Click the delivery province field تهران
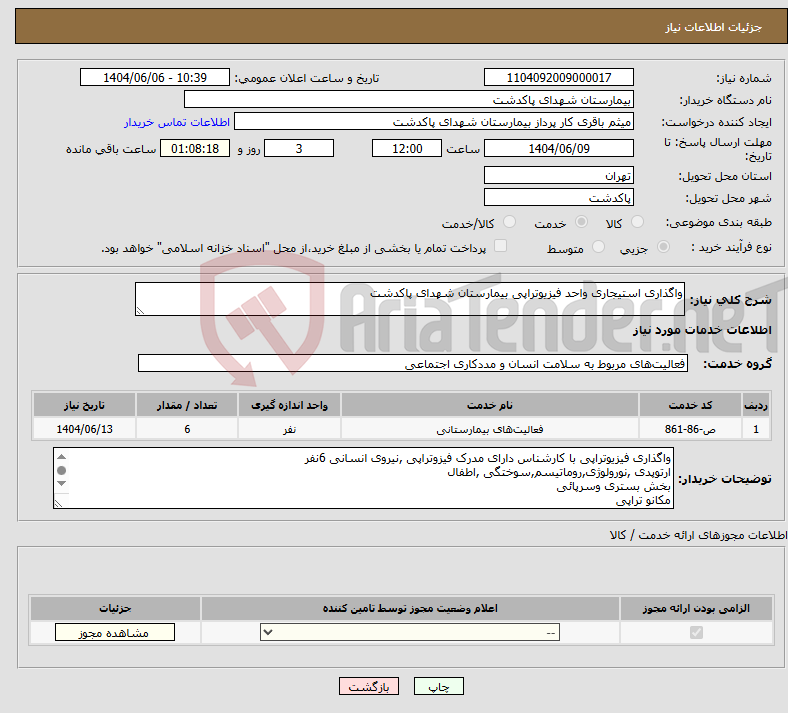The width and height of the screenshot is (788, 713). 559,175
